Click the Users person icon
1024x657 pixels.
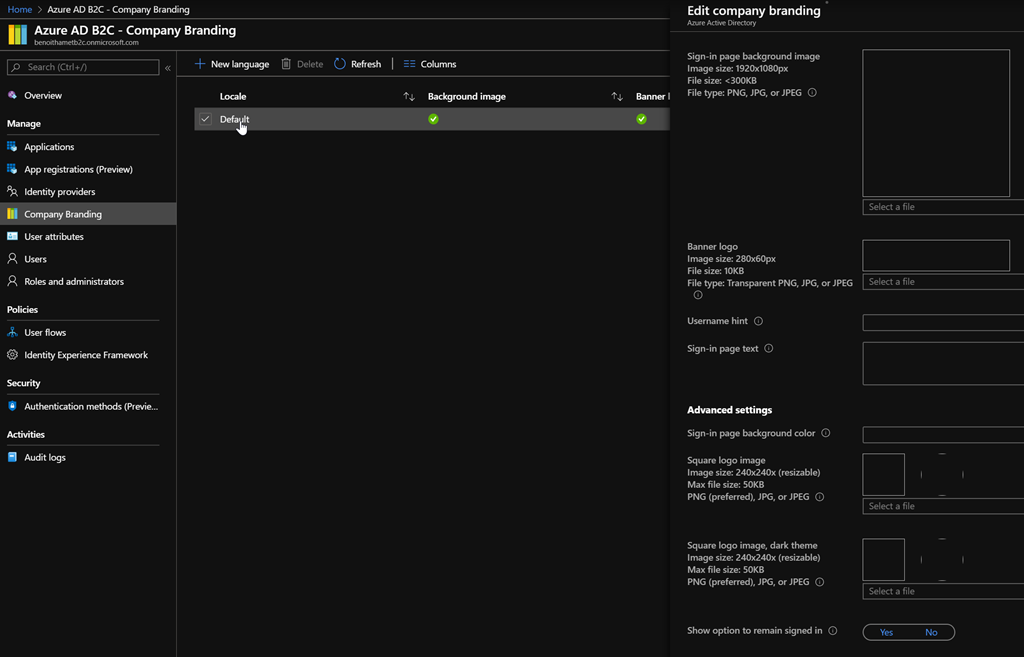click(x=12, y=259)
